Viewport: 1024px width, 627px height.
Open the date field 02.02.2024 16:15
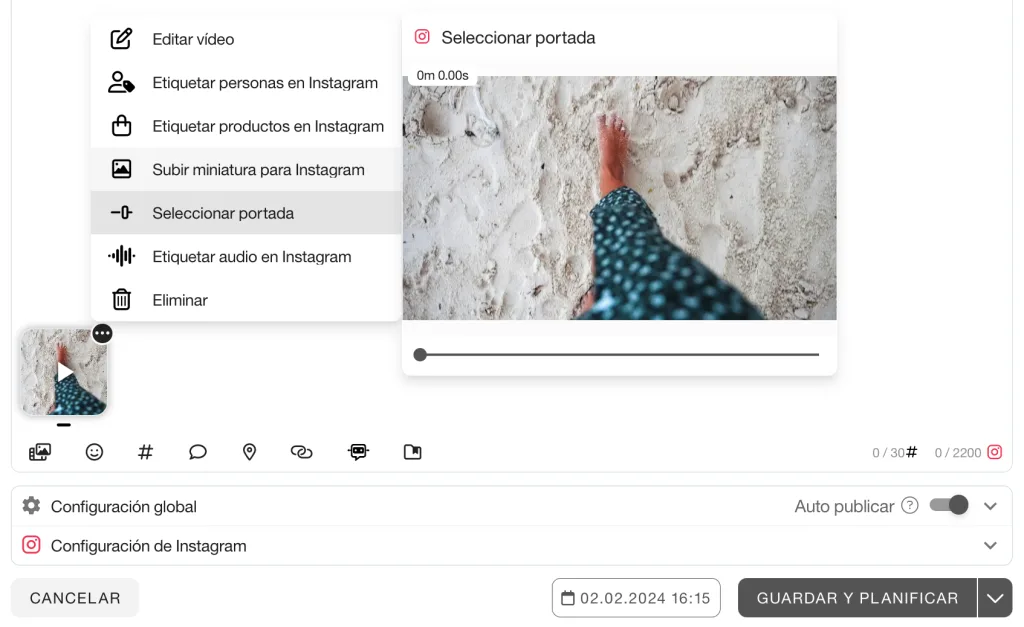pyautogui.click(x=636, y=598)
